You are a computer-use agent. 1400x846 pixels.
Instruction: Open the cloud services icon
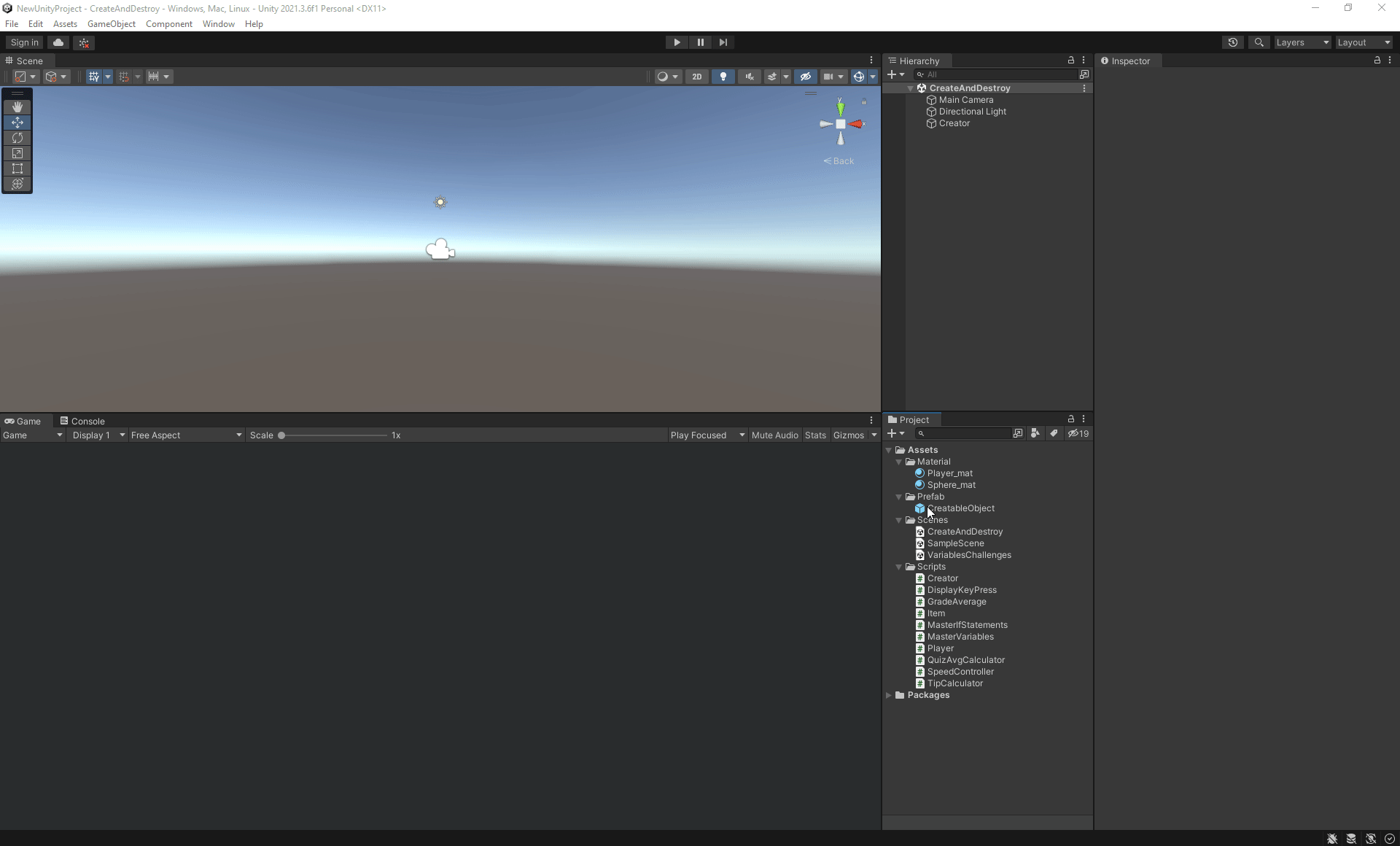[58, 42]
